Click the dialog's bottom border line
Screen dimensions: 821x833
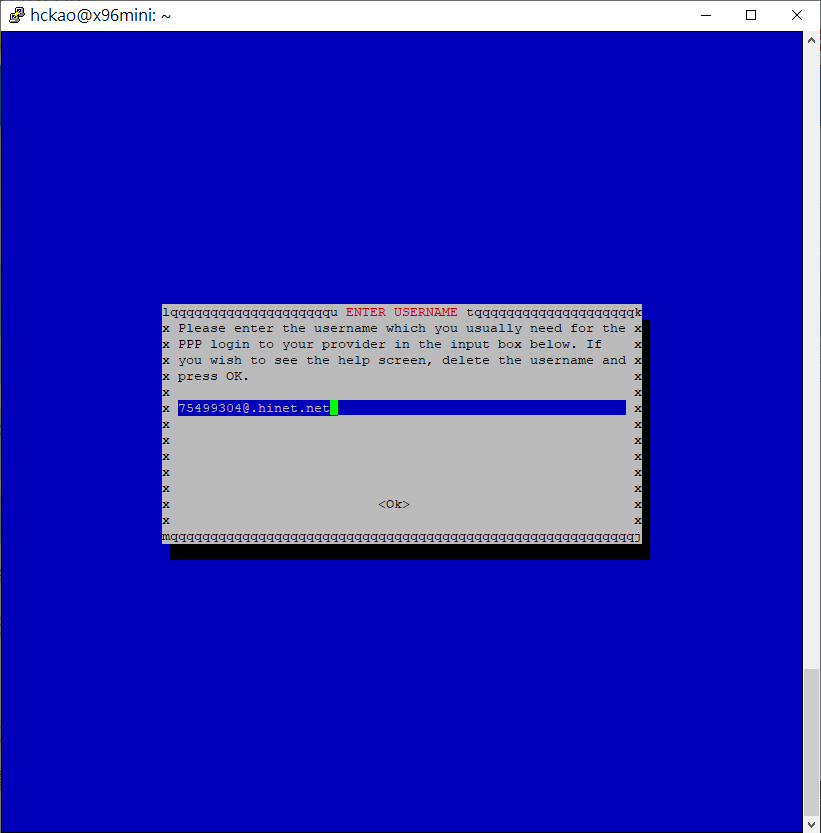coord(401,537)
